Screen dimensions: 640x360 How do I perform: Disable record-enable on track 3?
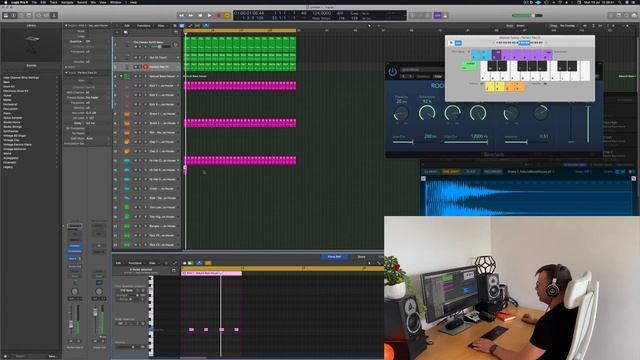[x=145, y=67]
